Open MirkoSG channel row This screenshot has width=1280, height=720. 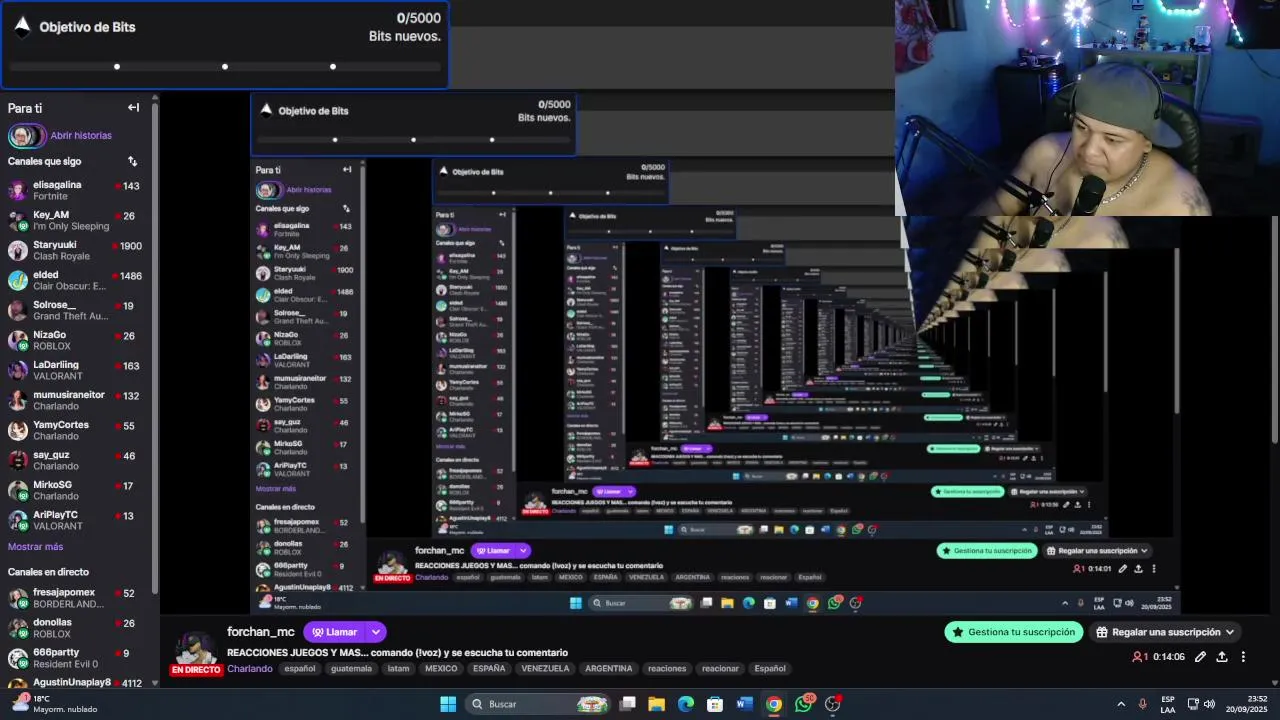click(x=76, y=490)
